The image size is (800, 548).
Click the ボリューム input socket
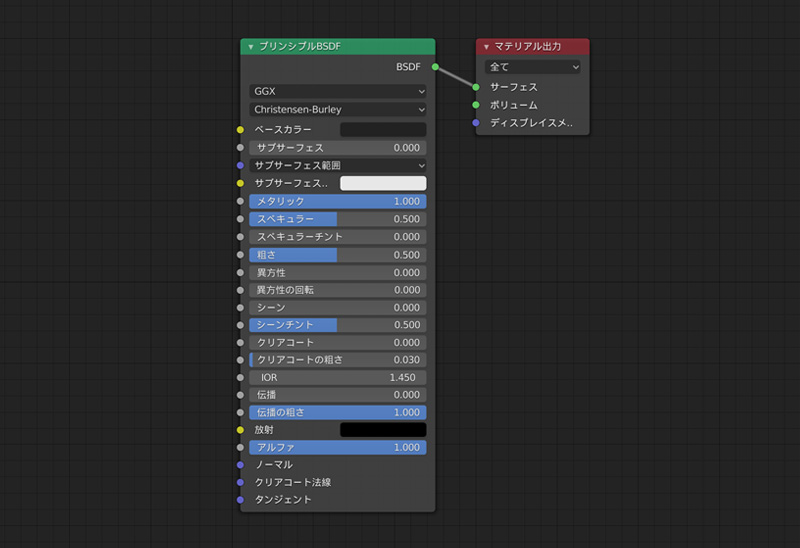[x=476, y=105]
